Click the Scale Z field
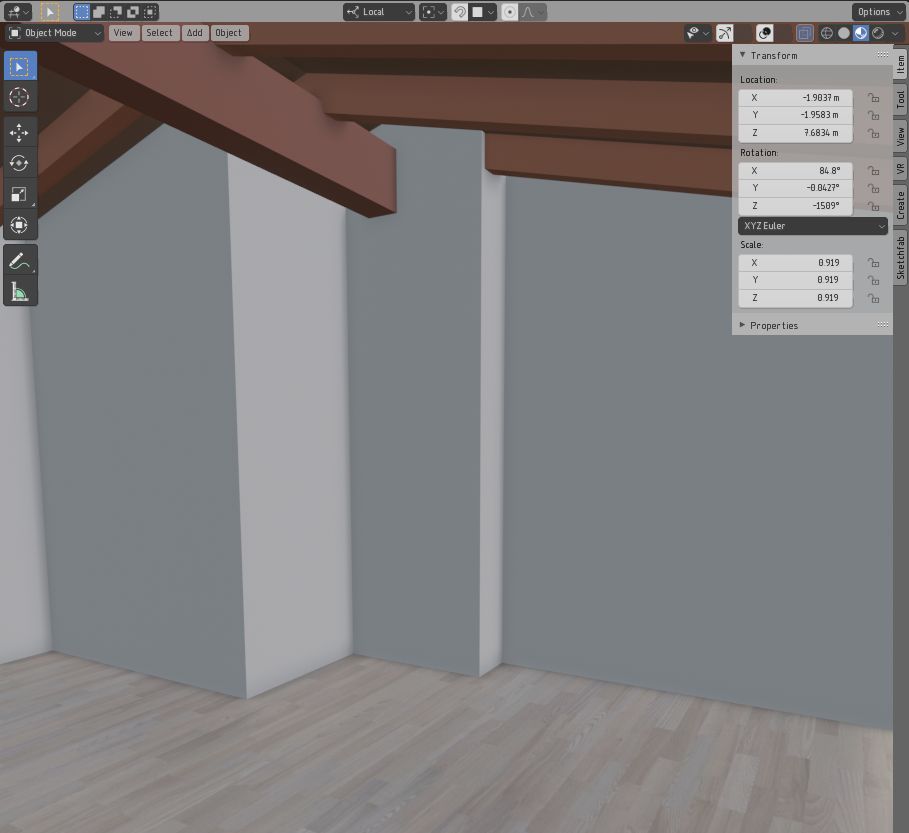Screen dimensions: 909x833 point(795,298)
